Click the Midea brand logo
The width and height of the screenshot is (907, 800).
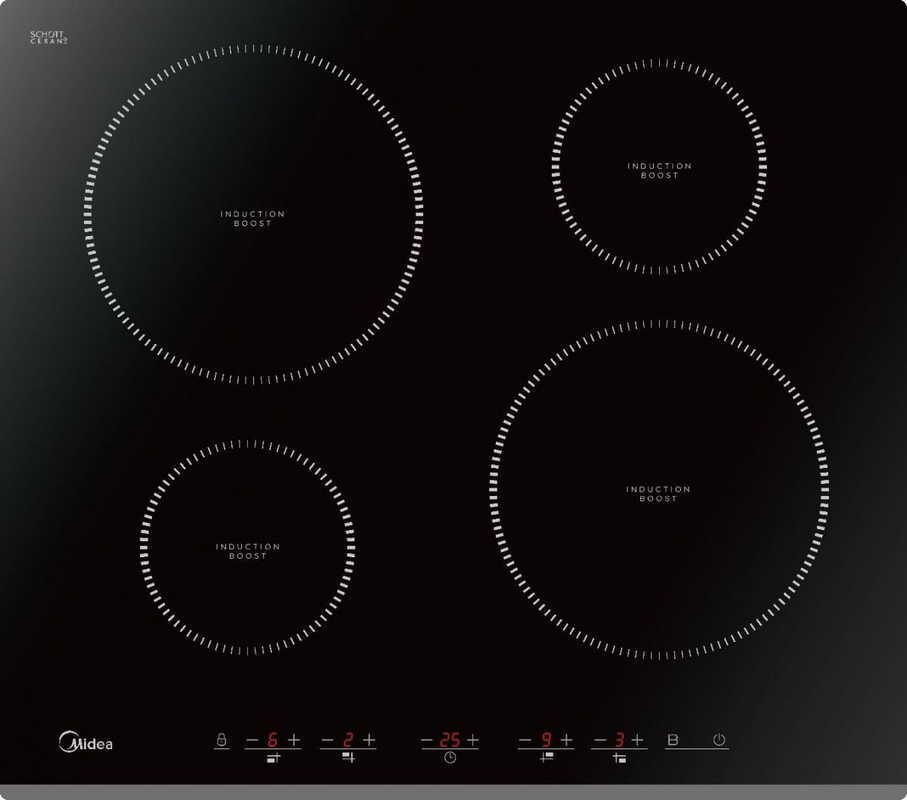point(86,743)
